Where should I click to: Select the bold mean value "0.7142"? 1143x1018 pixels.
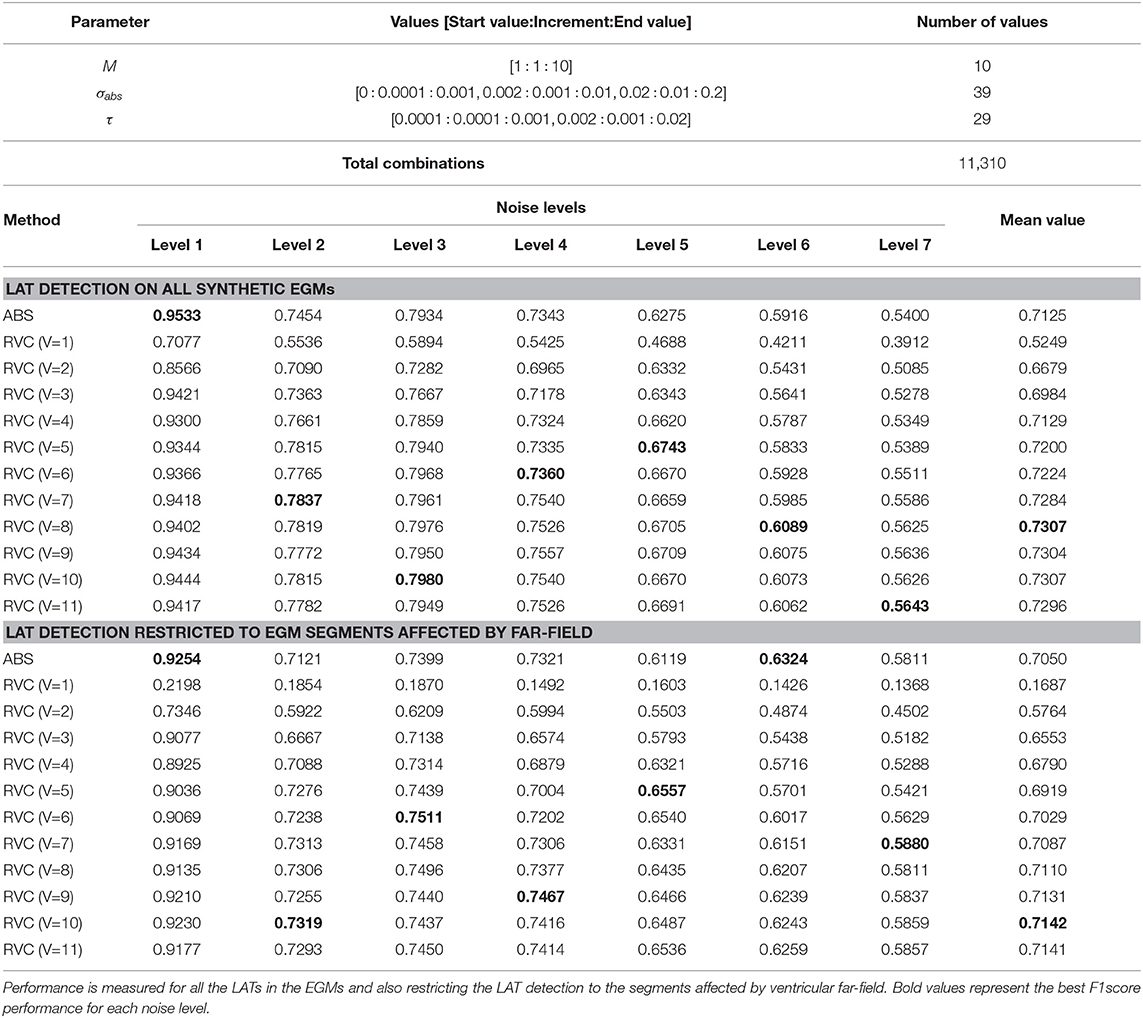tap(1042, 923)
